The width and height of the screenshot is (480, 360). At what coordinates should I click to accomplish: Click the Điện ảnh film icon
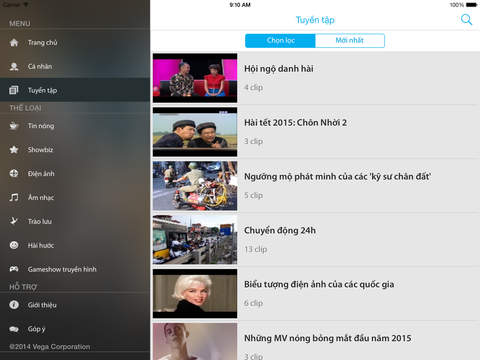14,173
